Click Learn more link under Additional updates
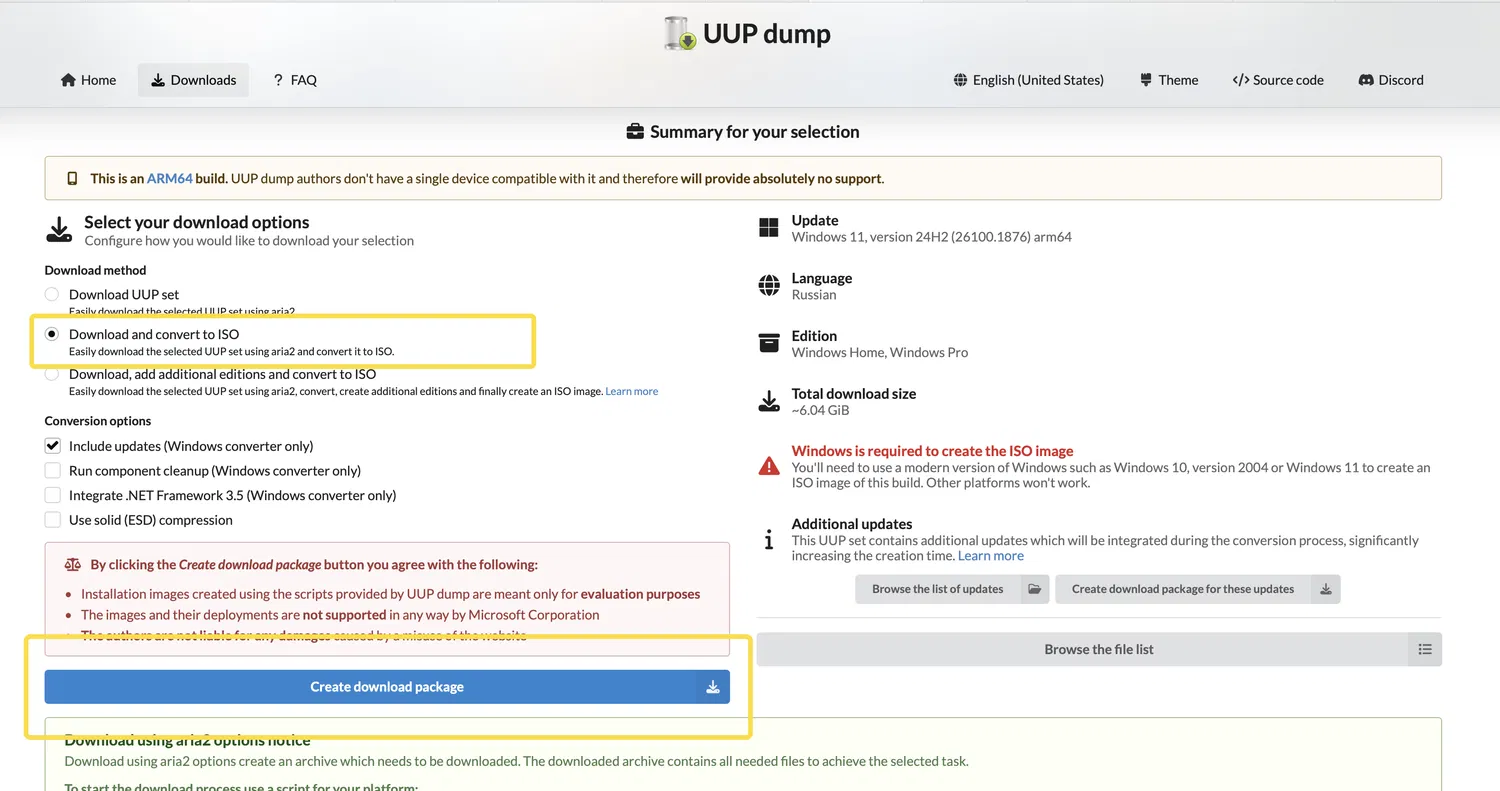The width and height of the screenshot is (1500, 791). [990, 556]
